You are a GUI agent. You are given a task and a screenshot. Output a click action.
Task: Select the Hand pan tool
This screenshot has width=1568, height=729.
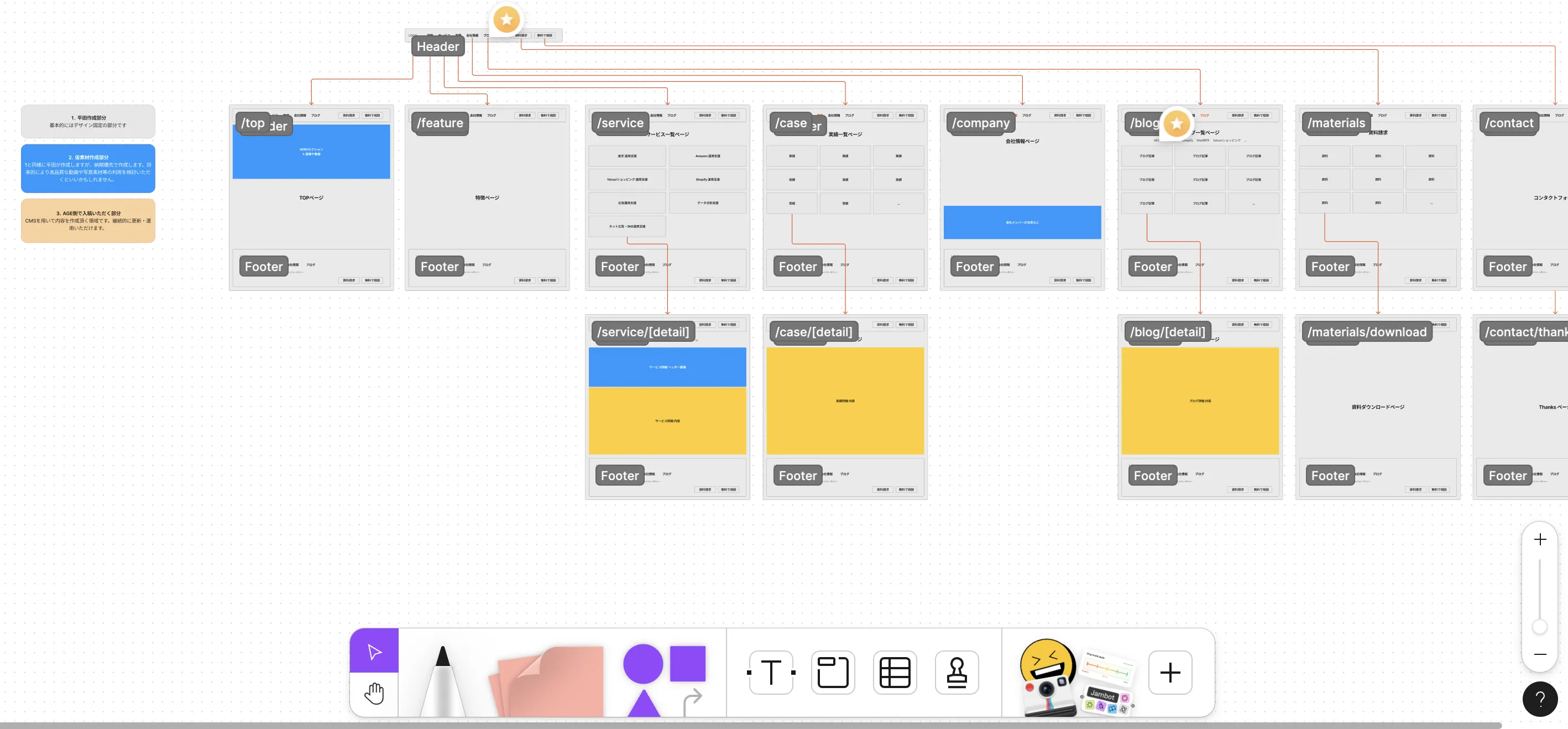(374, 694)
